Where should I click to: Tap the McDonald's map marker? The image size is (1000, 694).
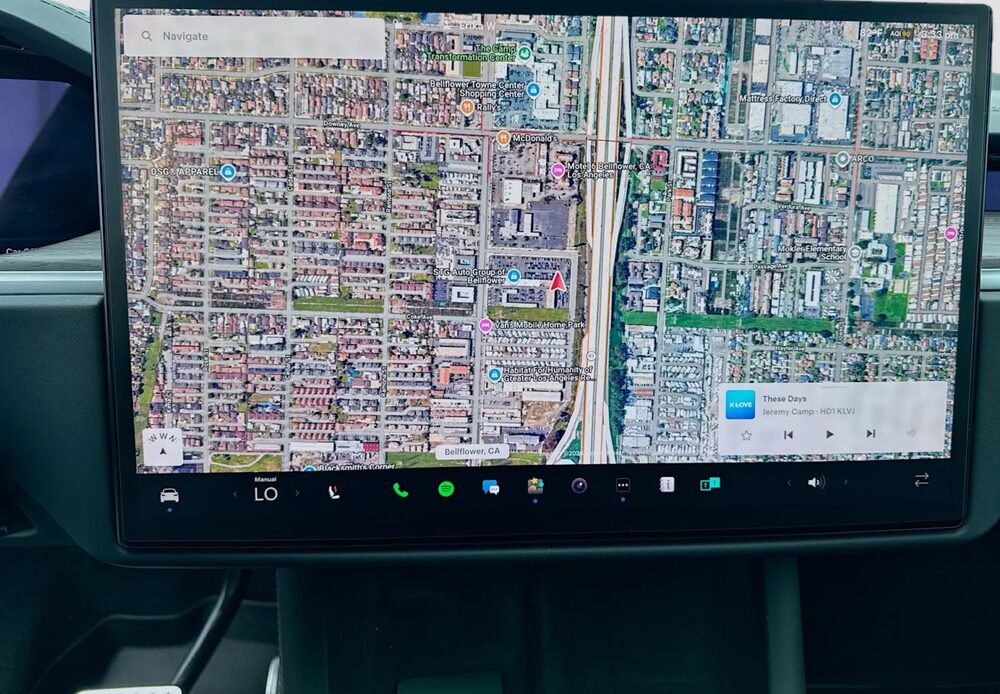(503, 138)
